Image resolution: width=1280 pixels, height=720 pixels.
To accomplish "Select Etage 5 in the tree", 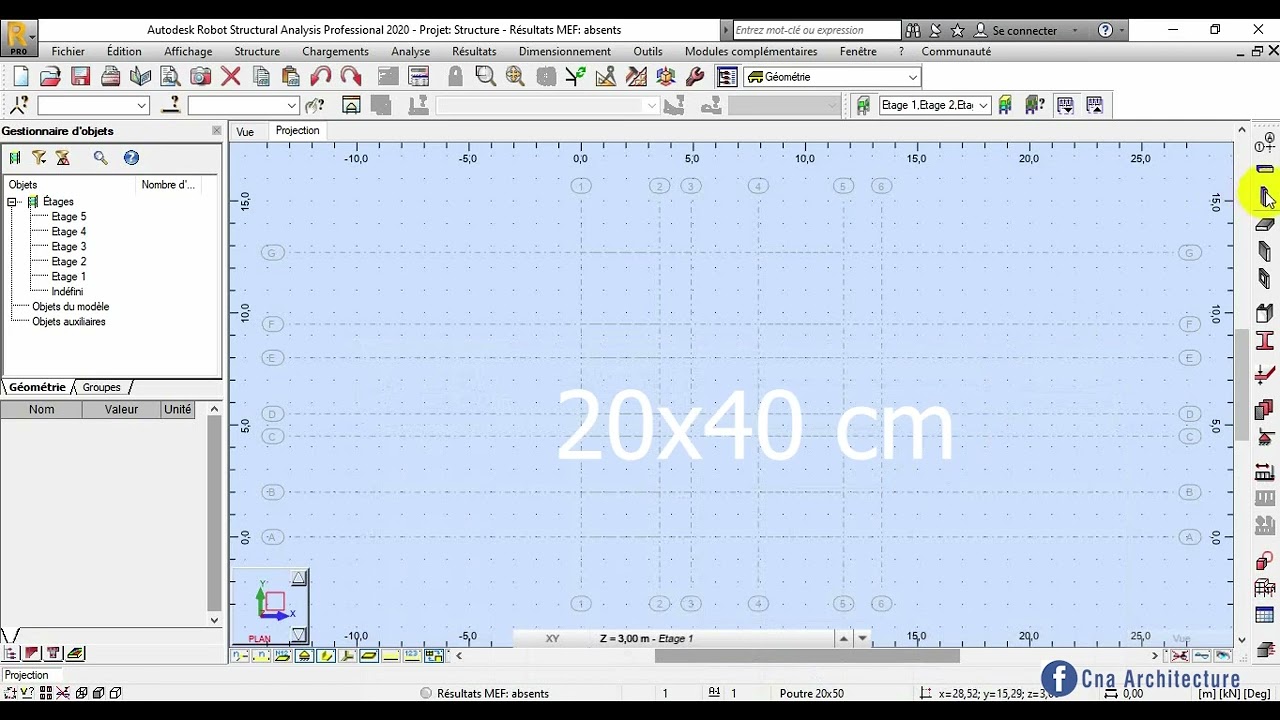I will coord(69,217).
